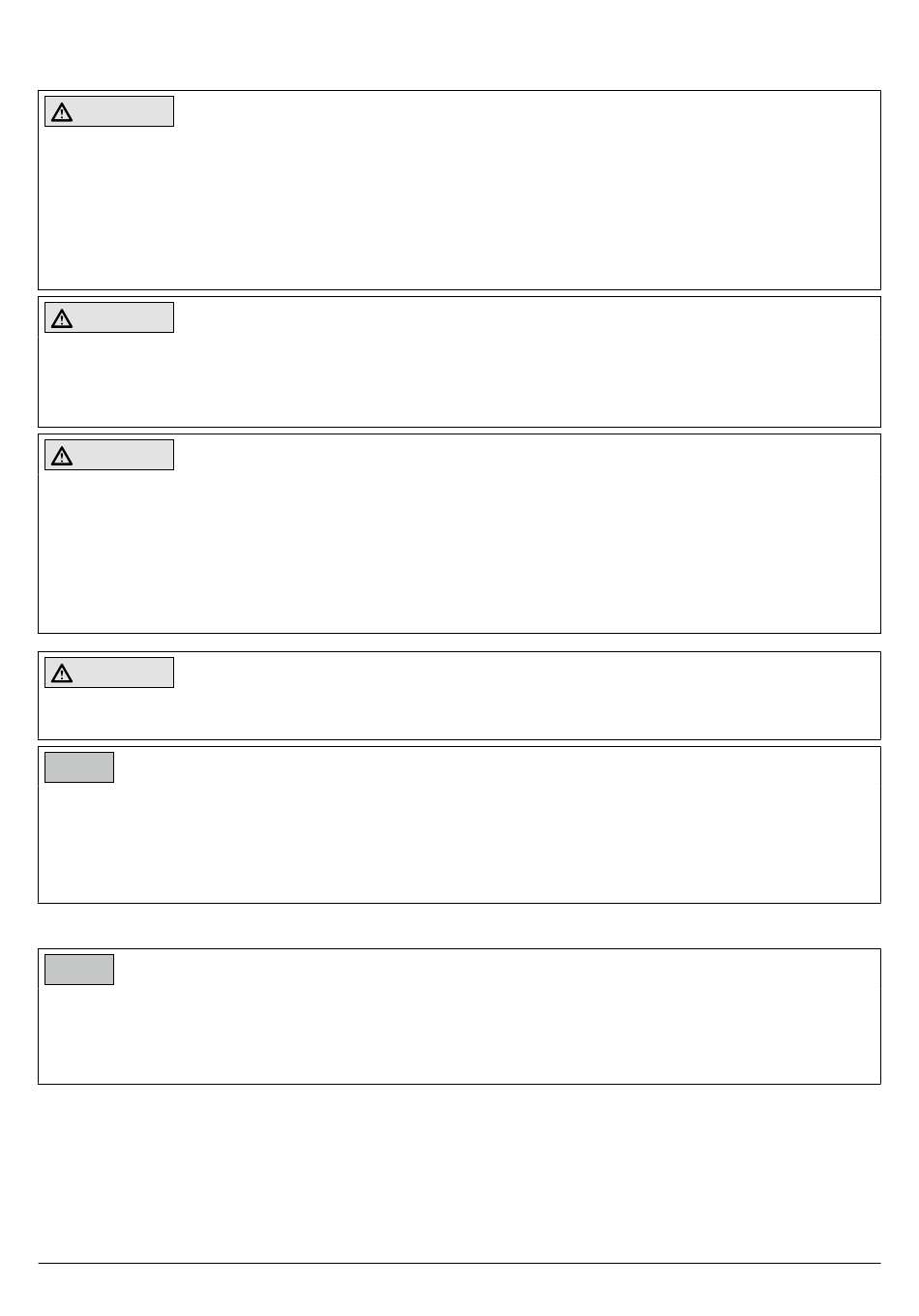Screen dimensions: 919x1316
Task: Click the light gray label beside the first warning icon
Action: pos(123,111)
